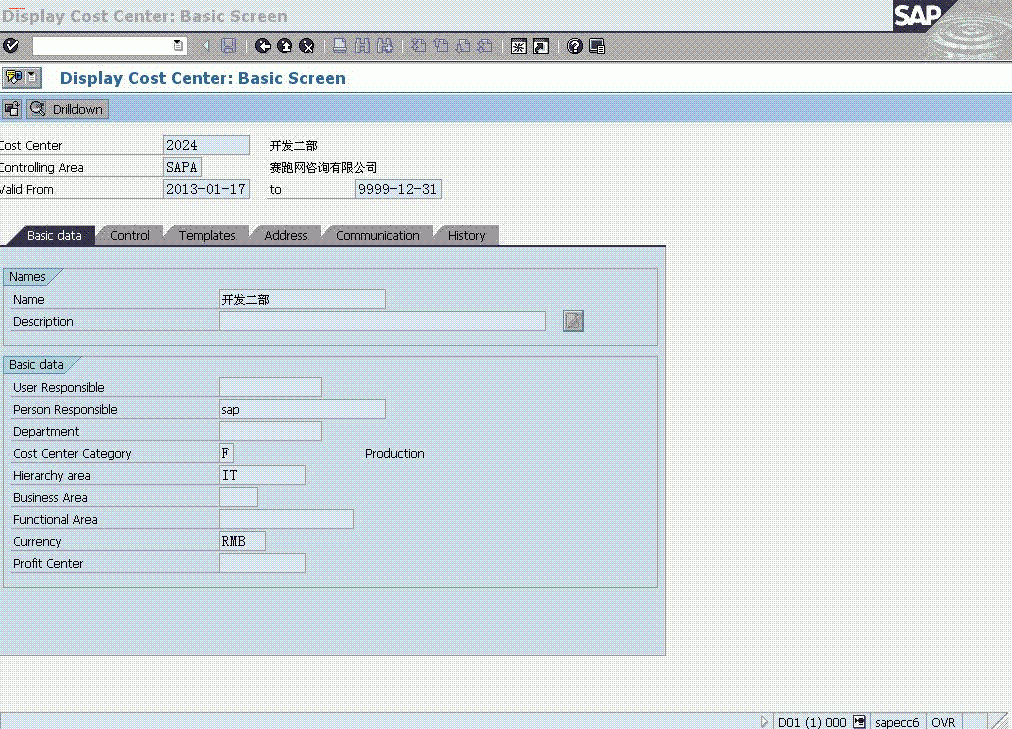Click the Valid From date 2013-01-17
This screenshot has width=1012, height=729.
[206, 189]
